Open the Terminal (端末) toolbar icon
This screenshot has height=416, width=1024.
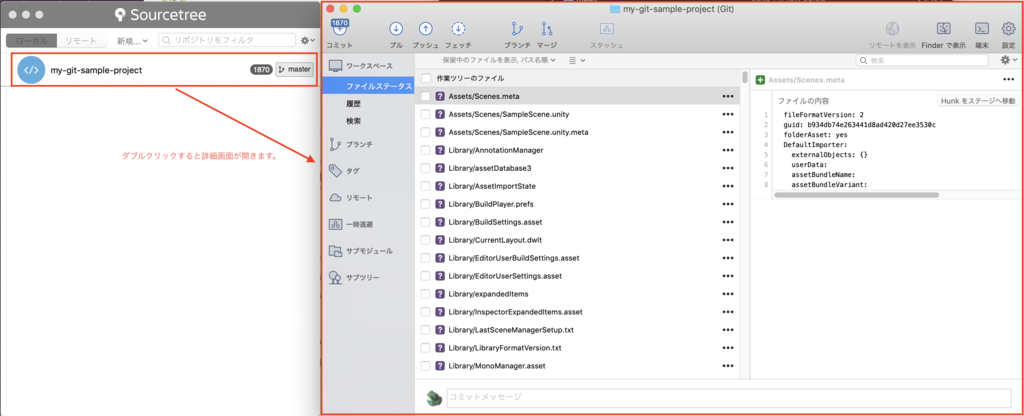tap(981, 29)
